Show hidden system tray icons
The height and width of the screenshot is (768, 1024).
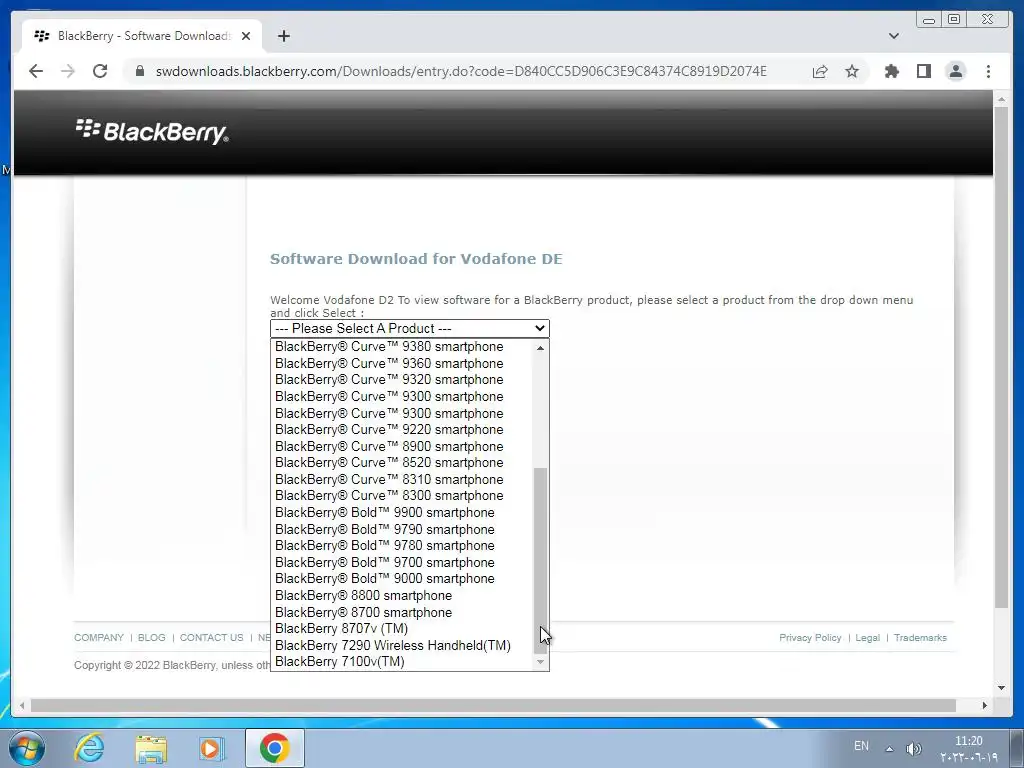(x=889, y=748)
